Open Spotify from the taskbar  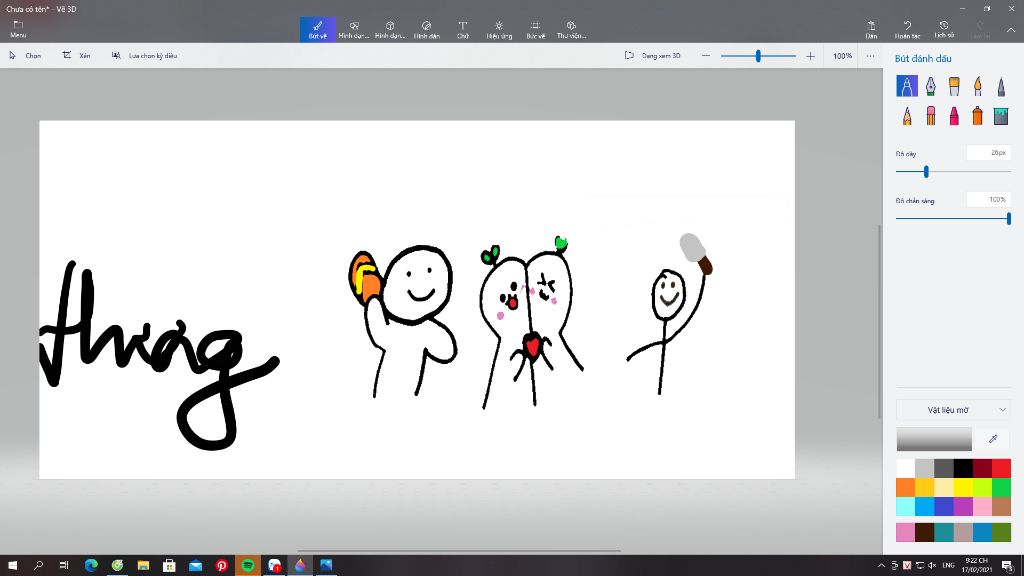tap(248, 565)
